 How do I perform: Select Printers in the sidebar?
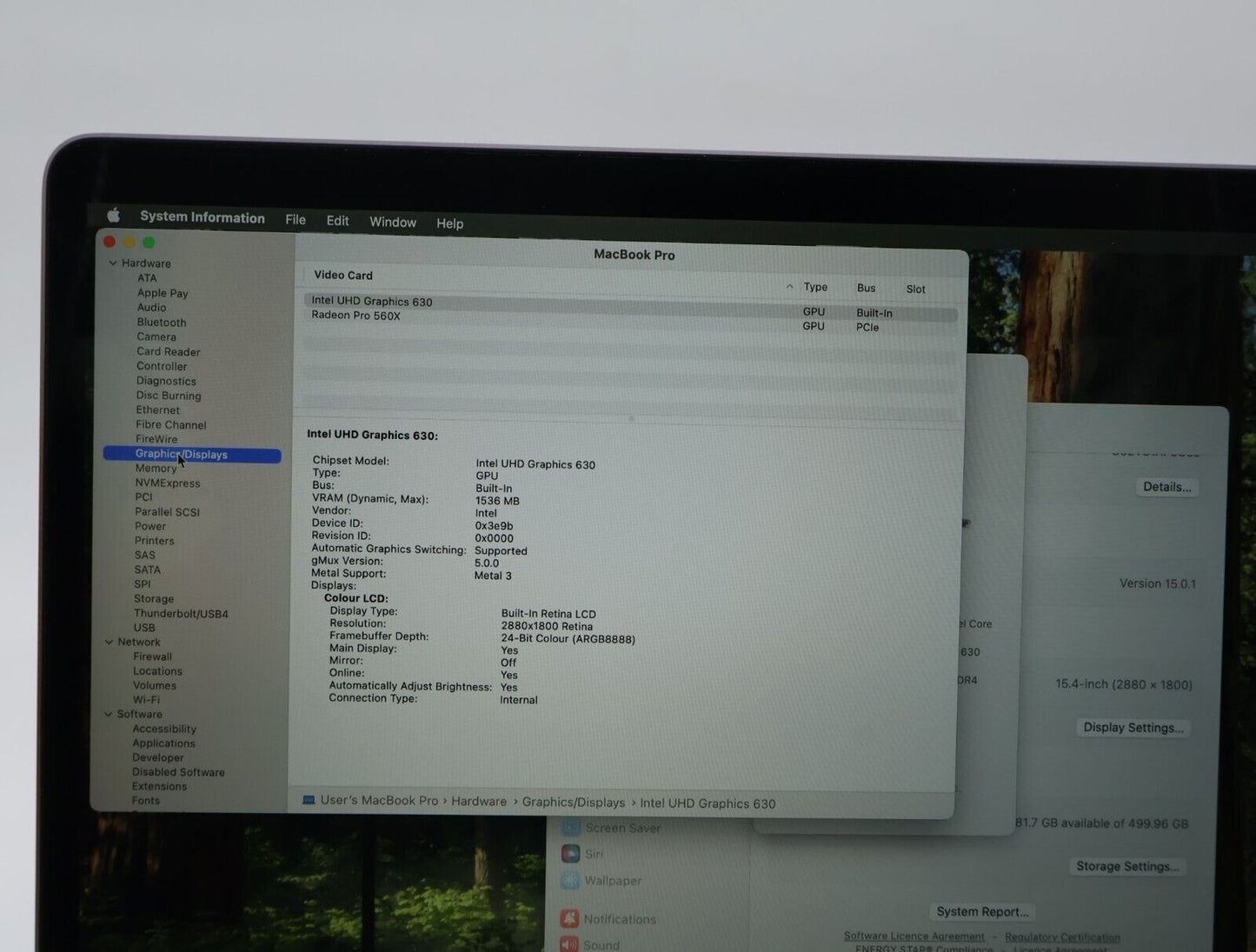pyautogui.click(x=155, y=541)
